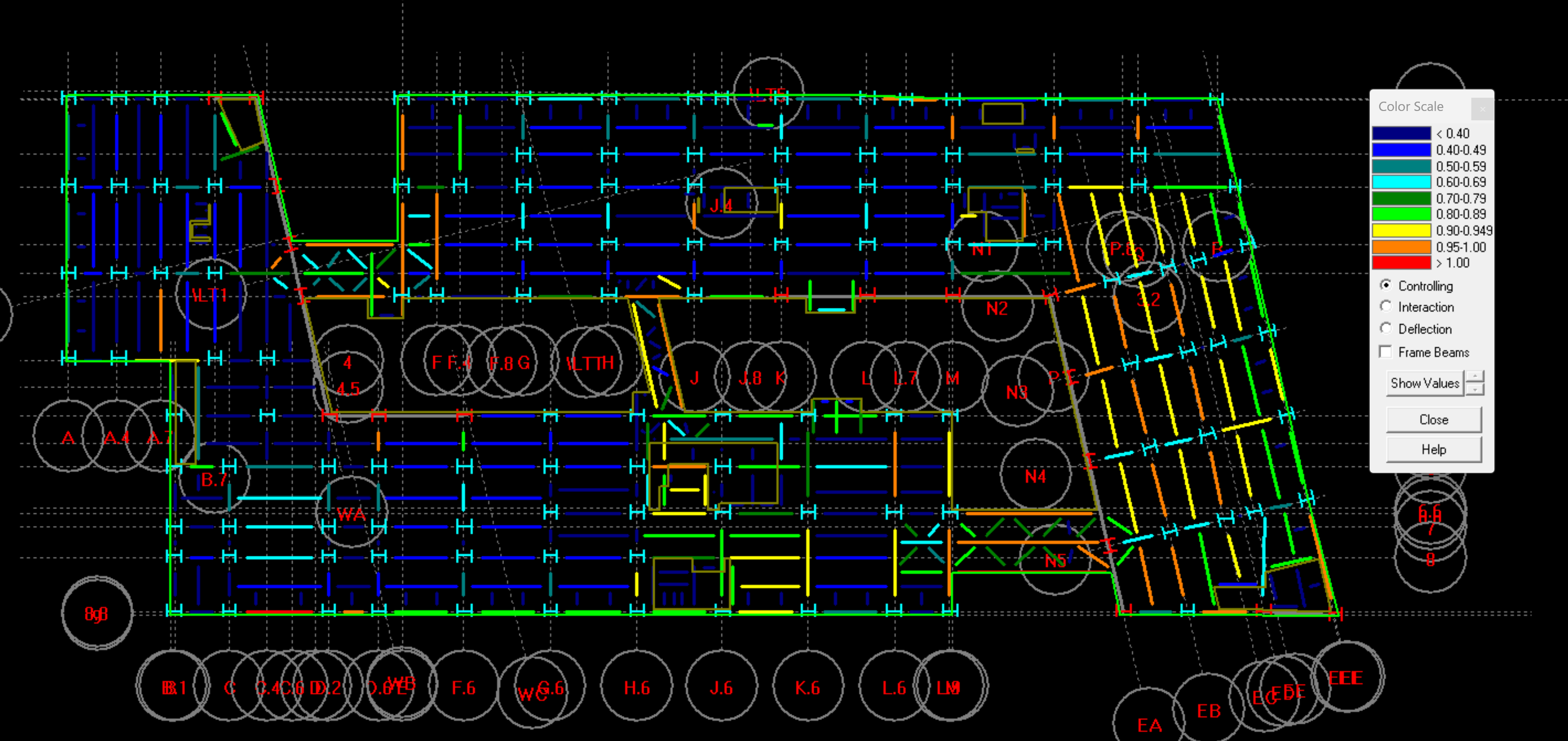The height and width of the screenshot is (741, 1568).
Task: Open Help from the Color Scale dialog
Action: pos(1434,449)
